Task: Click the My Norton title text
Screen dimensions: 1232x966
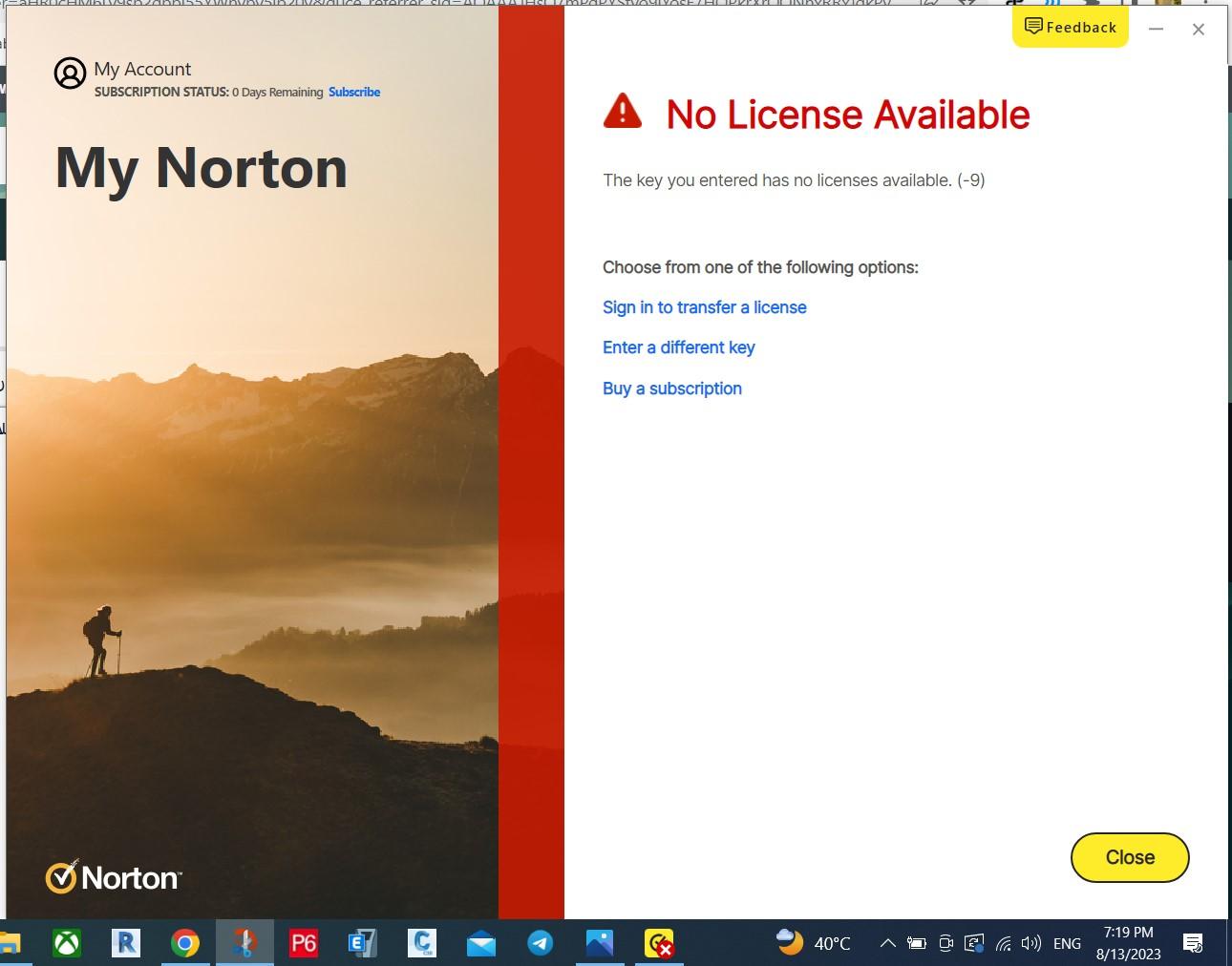Action: pyautogui.click(x=202, y=169)
